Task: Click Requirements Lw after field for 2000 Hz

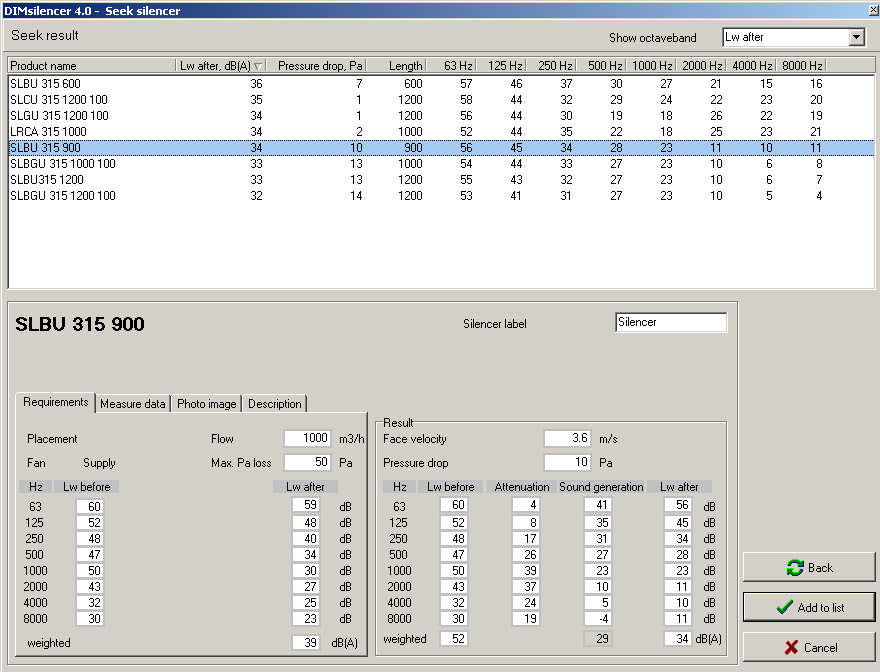Action: pyautogui.click(x=306, y=587)
